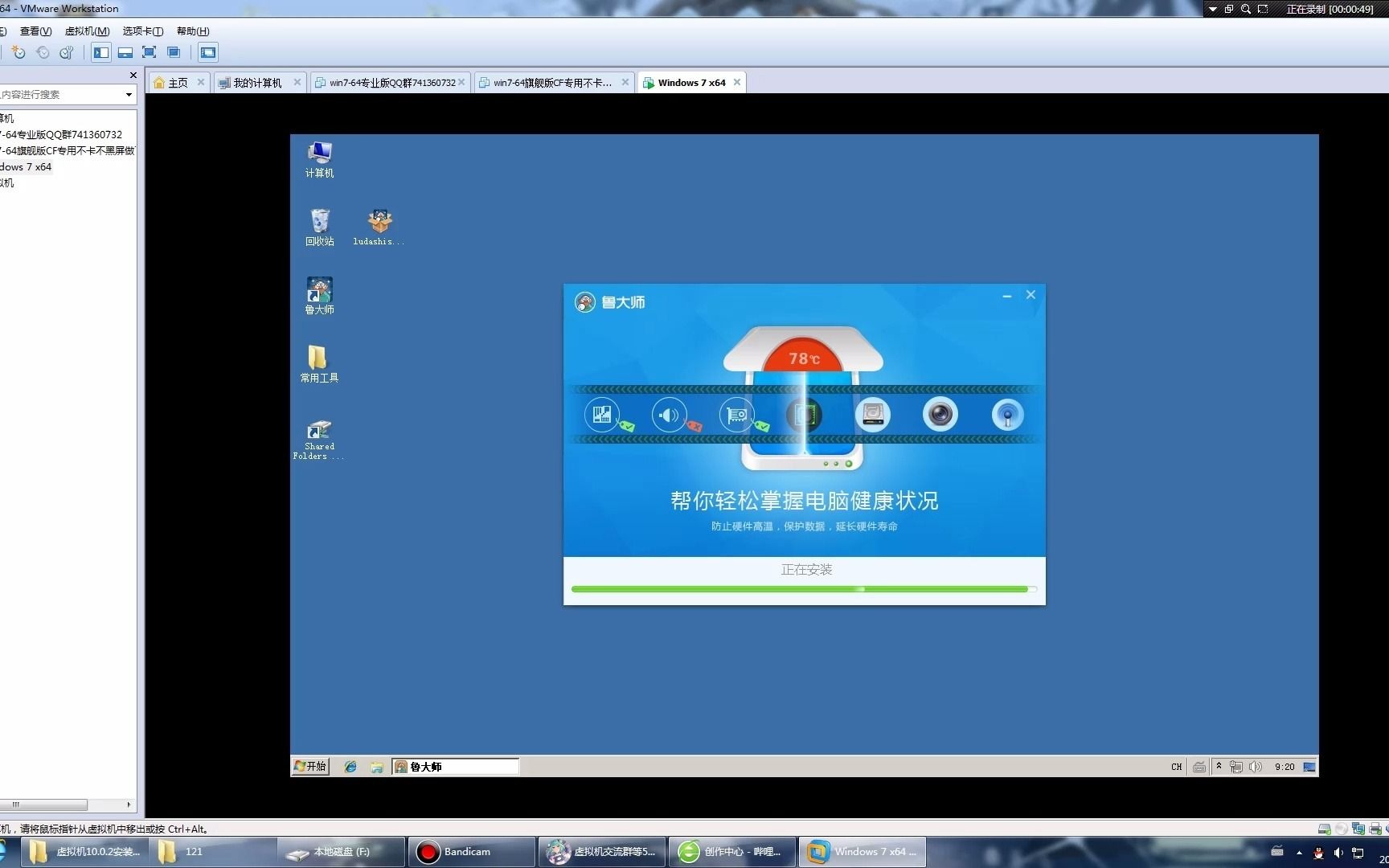Close the 鲁大师 installer window
Viewport: 1389px width, 868px height.
click(x=1030, y=295)
